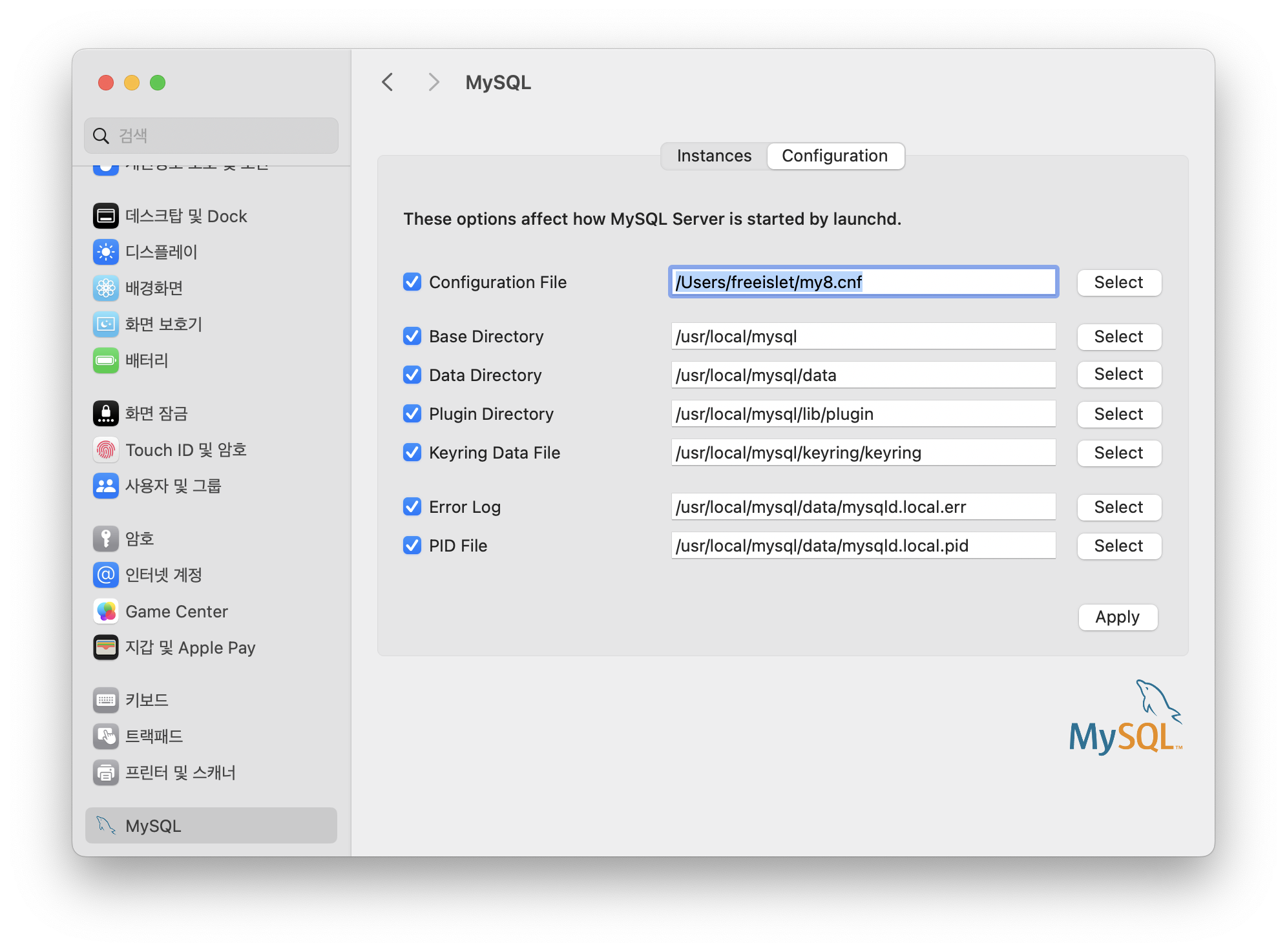This screenshot has height=952, width=1287.
Task: Open the 사용자 및 그룹 users icon
Action: coord(106,486)
